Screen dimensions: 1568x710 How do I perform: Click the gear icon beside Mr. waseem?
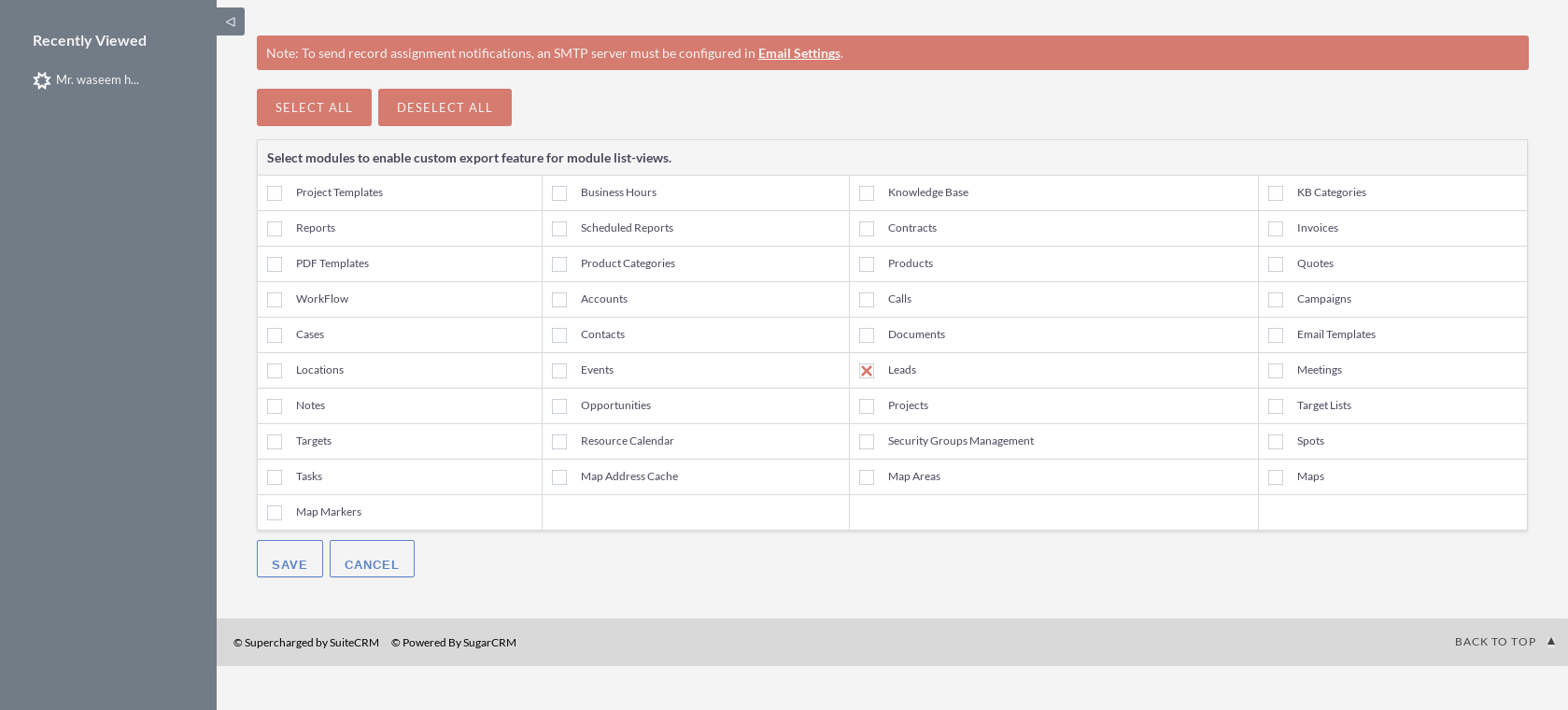tap(42, 80)
